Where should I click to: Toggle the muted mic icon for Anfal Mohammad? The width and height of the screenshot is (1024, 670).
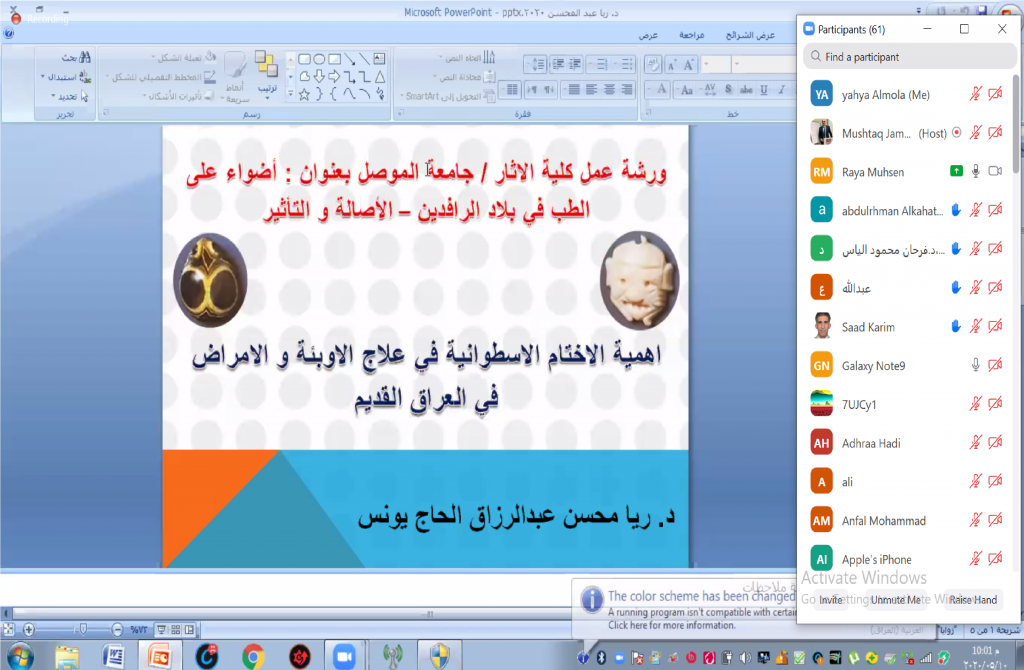point(976,521)
